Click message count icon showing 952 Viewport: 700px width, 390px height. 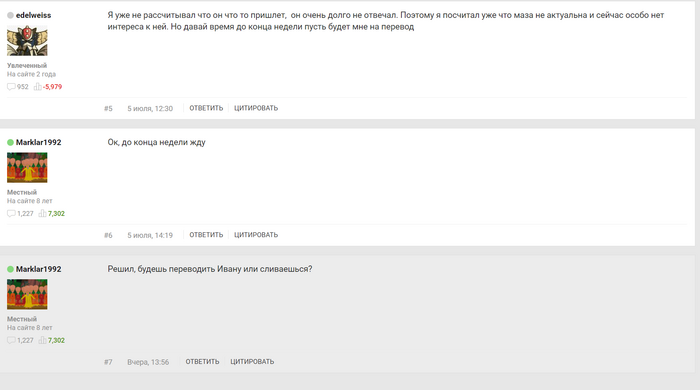pos(11,87)
